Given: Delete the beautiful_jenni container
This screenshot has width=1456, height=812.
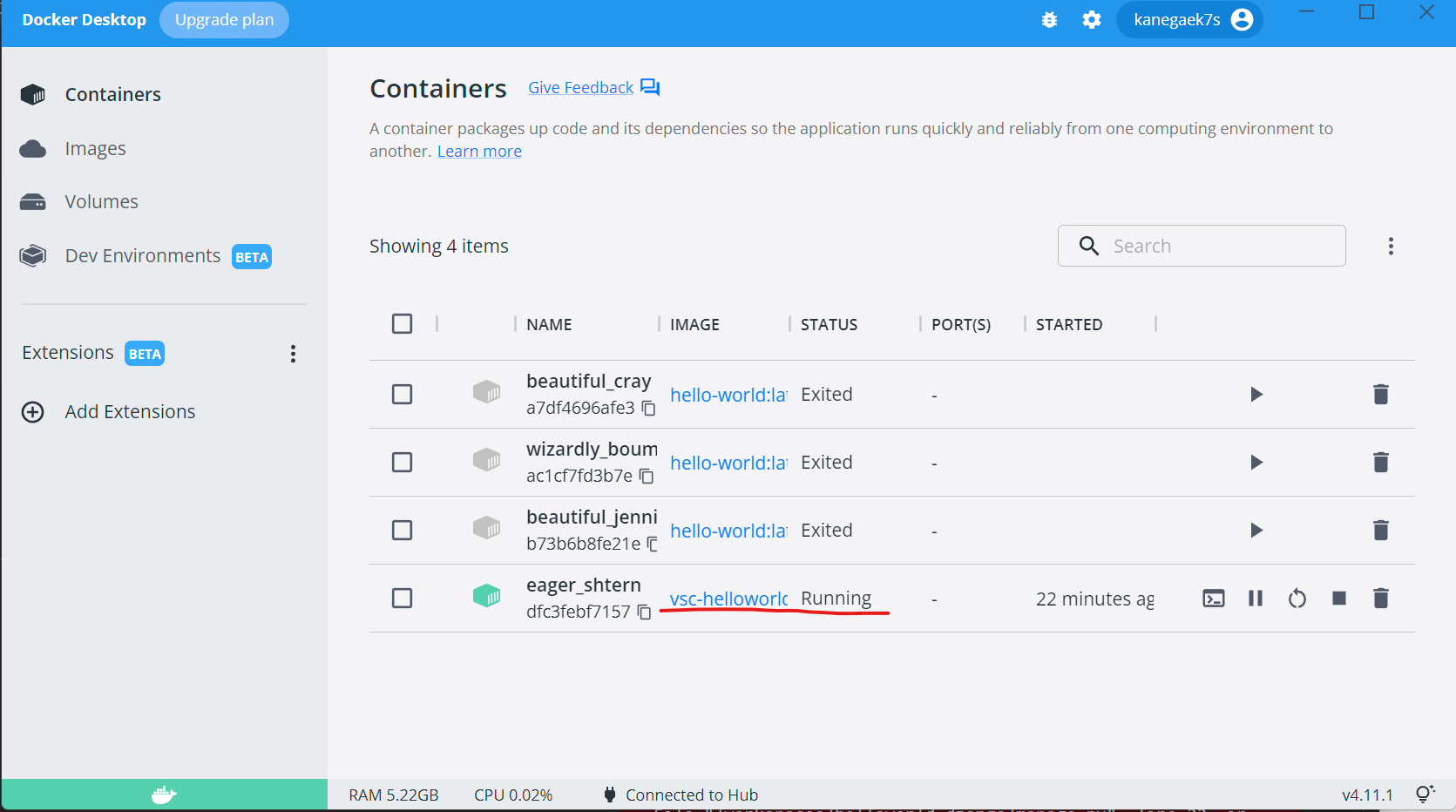Looking at the screenshot, I should tap(1381, 531).
